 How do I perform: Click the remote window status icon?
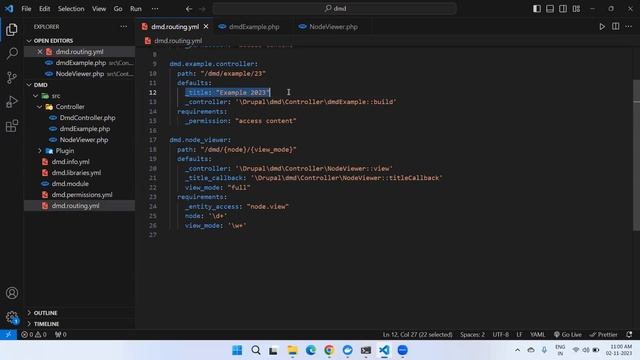[8, 334]
